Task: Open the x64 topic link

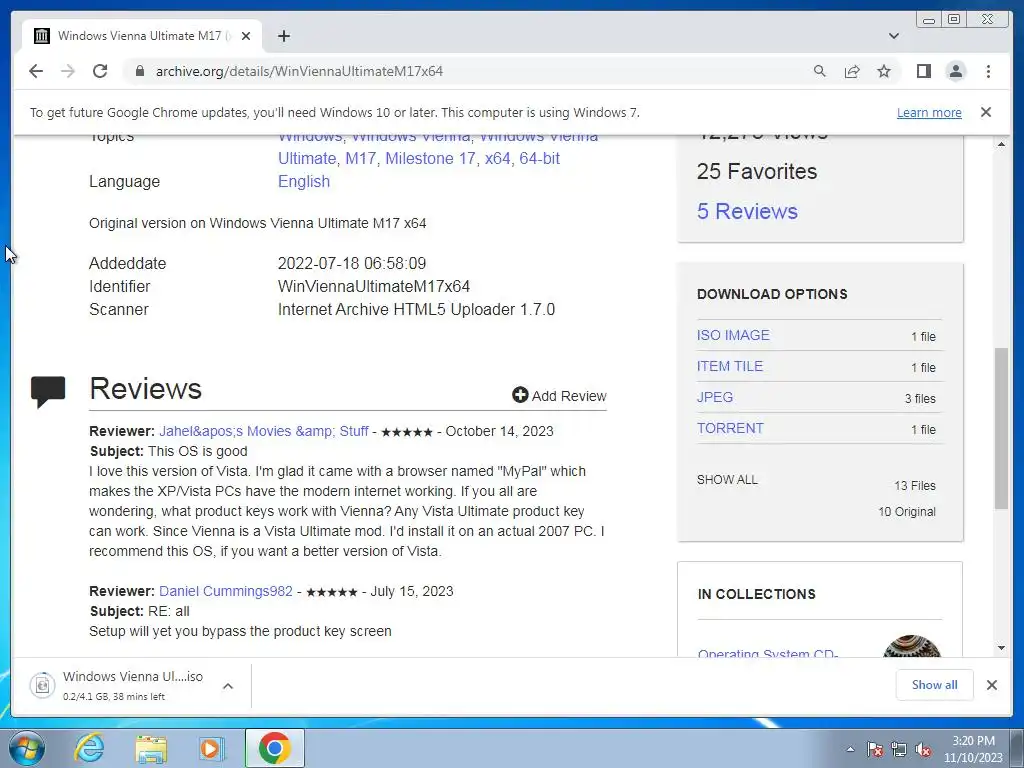Action: (x=498, y=159)
